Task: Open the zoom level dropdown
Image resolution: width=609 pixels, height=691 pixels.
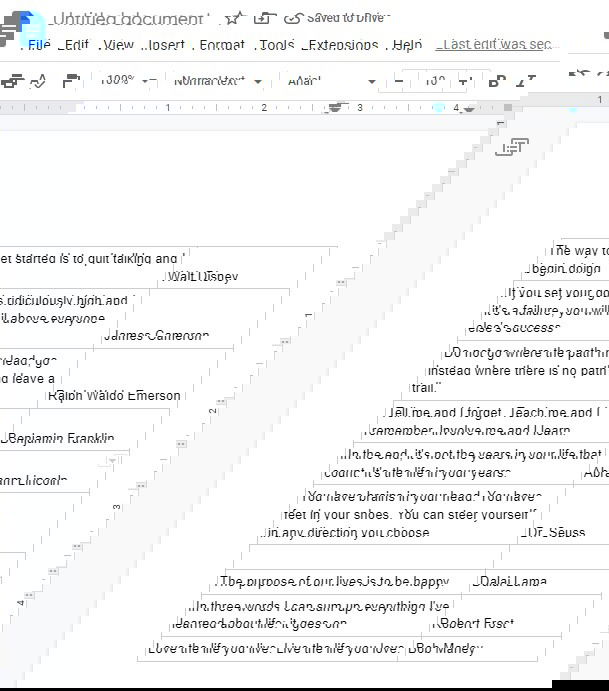Action: (125, 81)
